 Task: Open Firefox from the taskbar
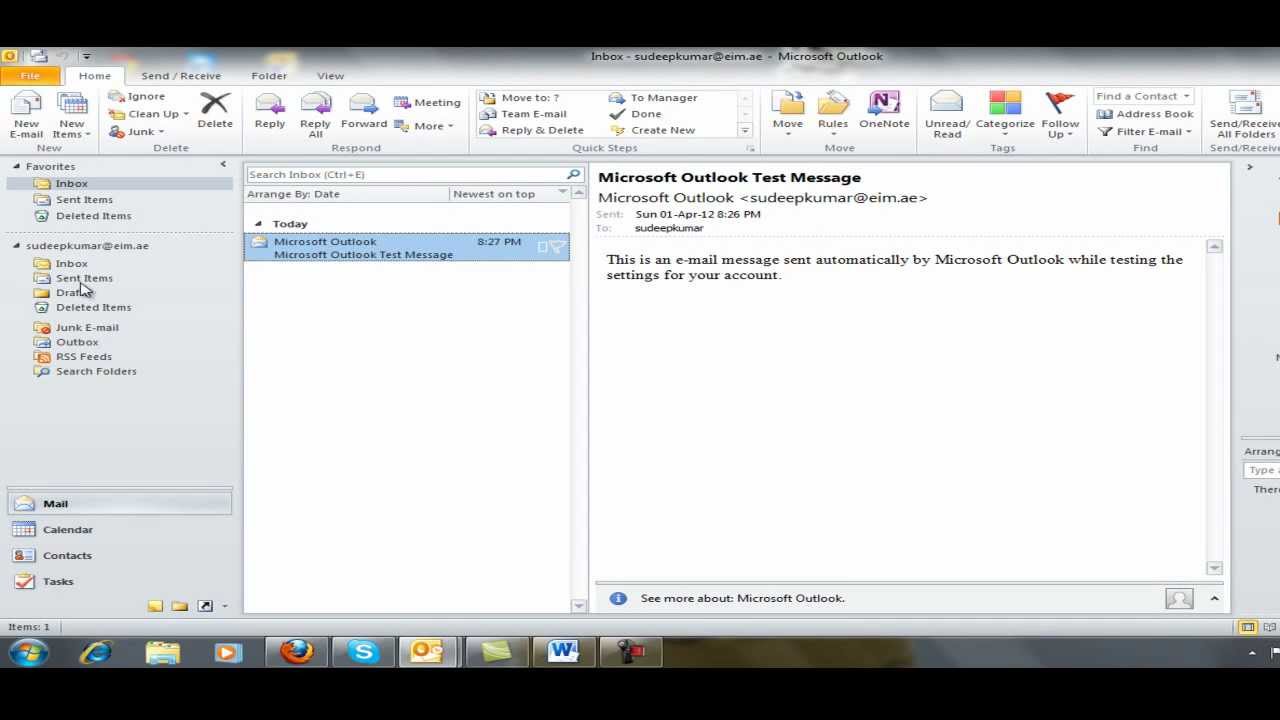tap(296, 653)
